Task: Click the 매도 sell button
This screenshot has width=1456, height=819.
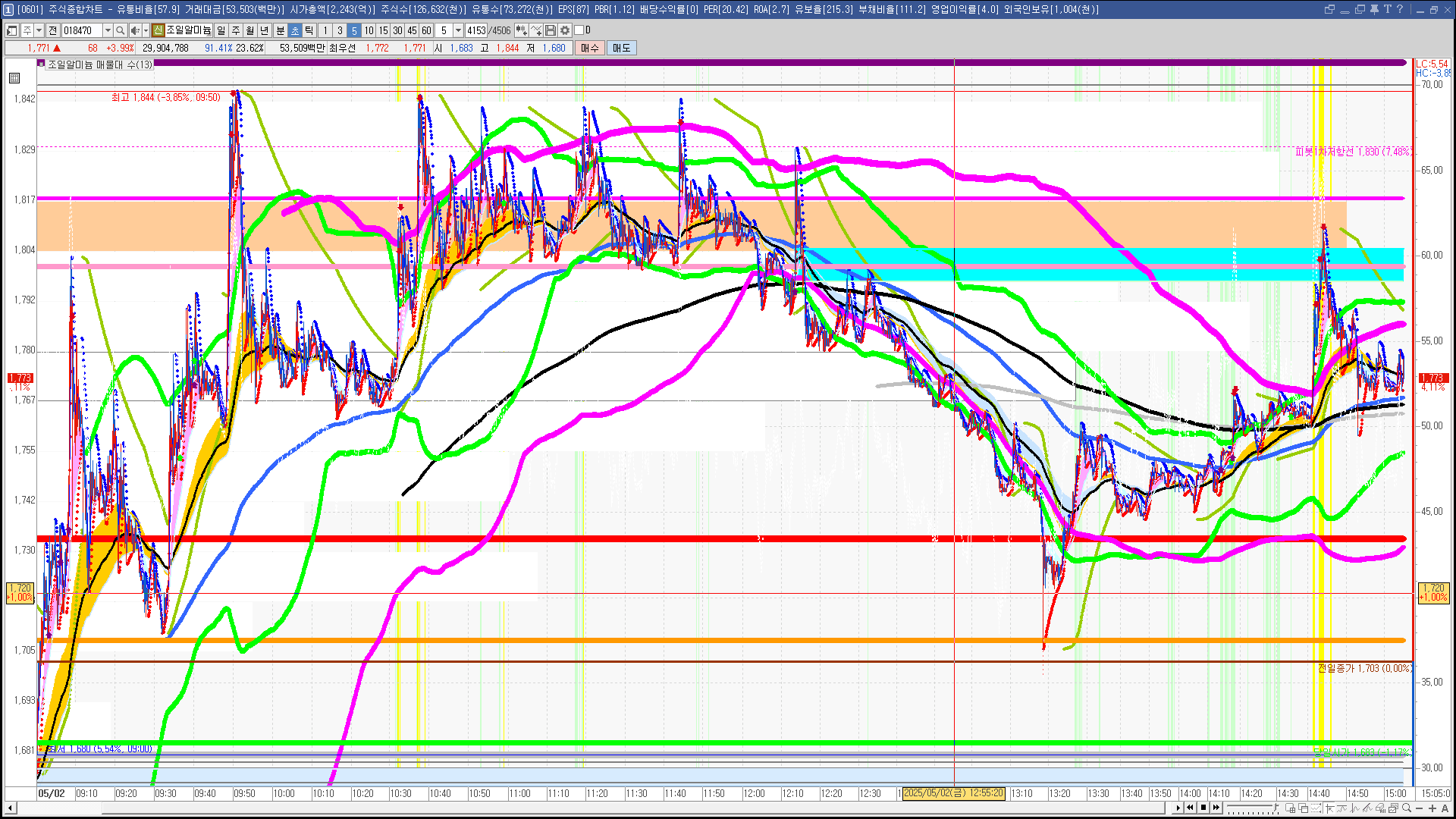Action: pos(621,48)
